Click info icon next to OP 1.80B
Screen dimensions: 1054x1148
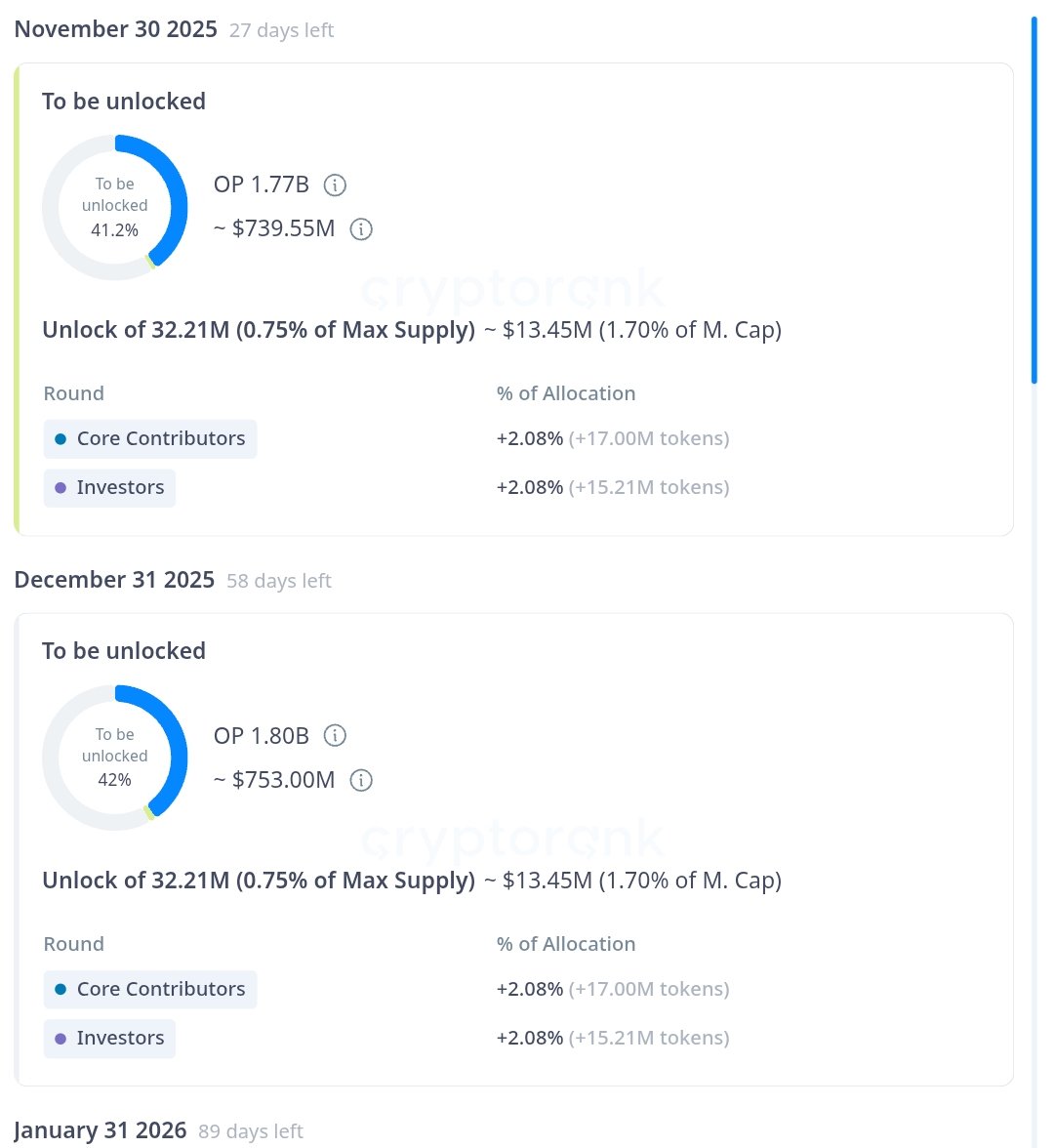pos(335,735)
